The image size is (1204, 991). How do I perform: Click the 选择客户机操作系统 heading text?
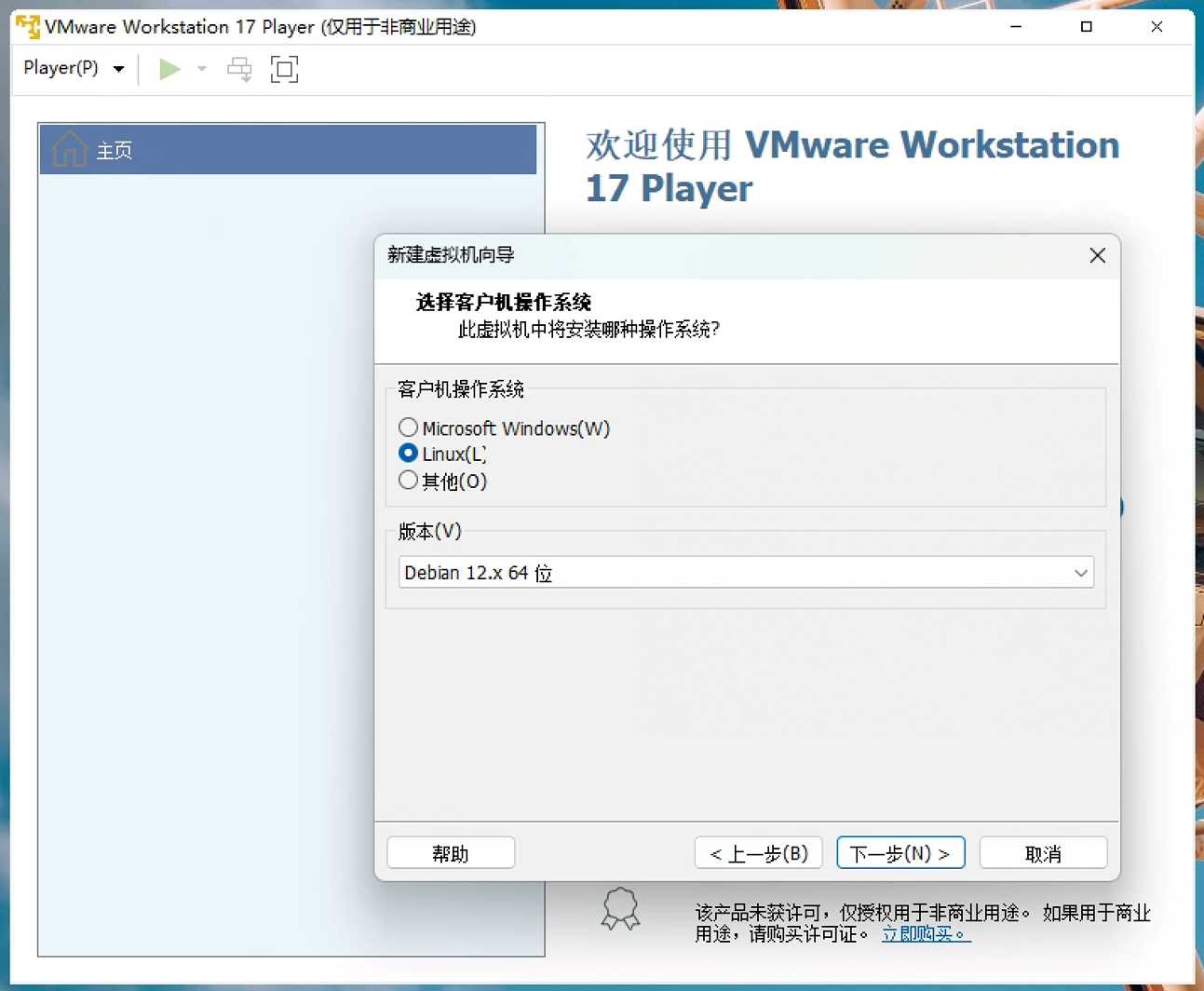point(503,302)
